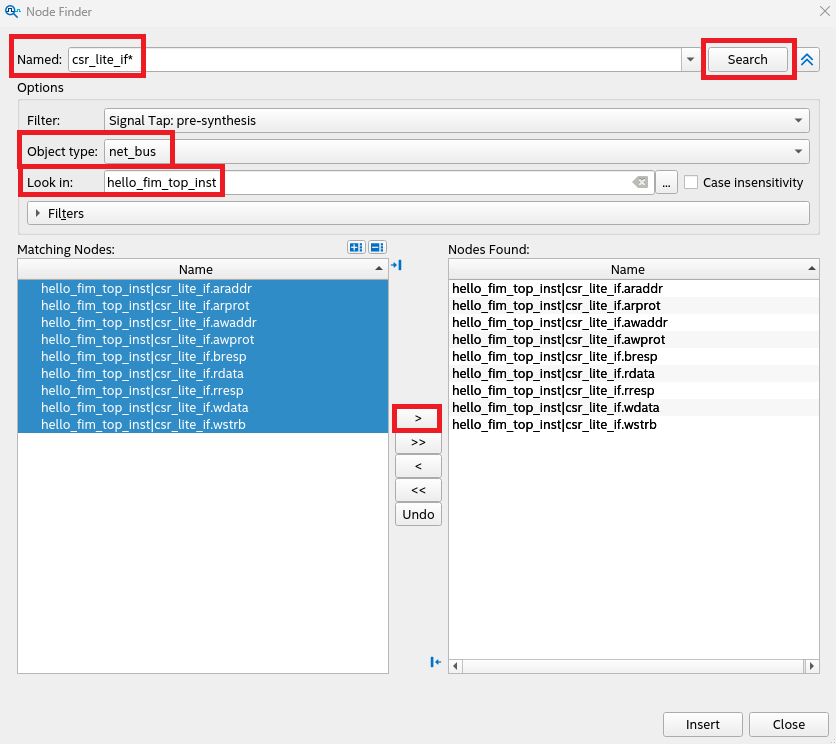The width and height of the screenshot is (836, 744).
Task: Click Nodes Found scrollbar right arrow
Action: 811,666
